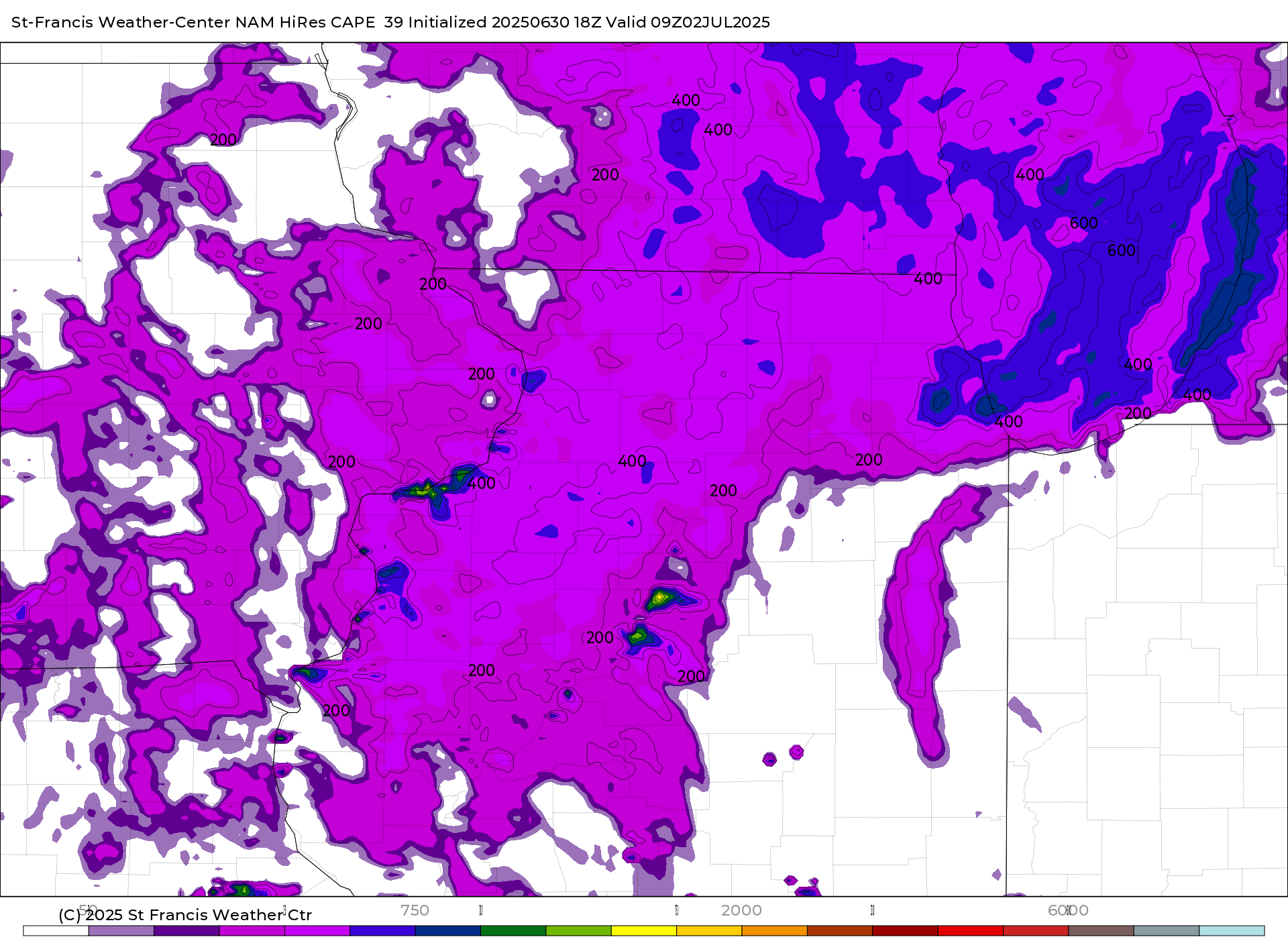Click the dark green colorbar swatch
The height and width of the screenshot is (939, 1288).
point(513,931)
